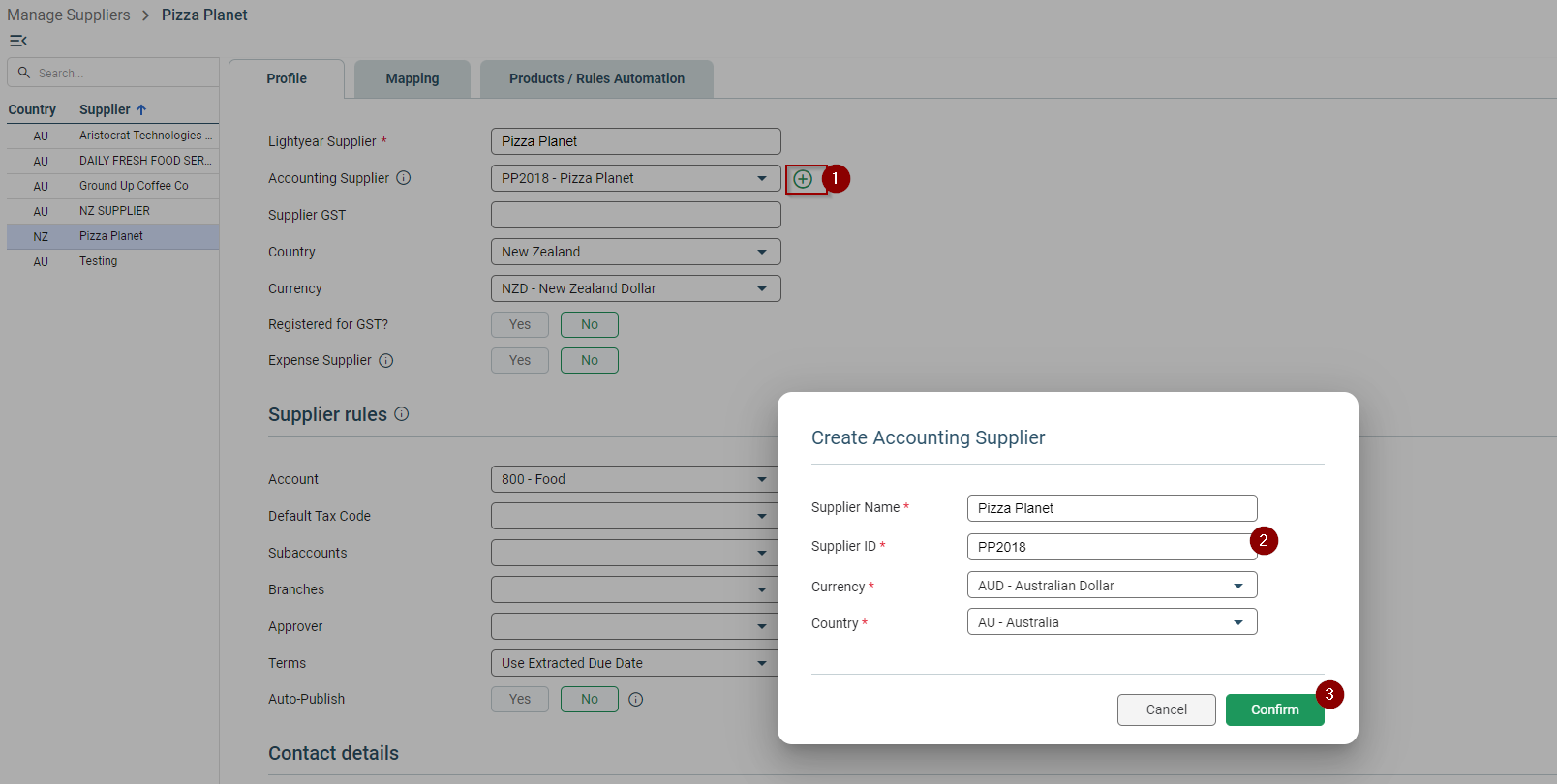Open Accounting Supplier info icon

(404, 178)
